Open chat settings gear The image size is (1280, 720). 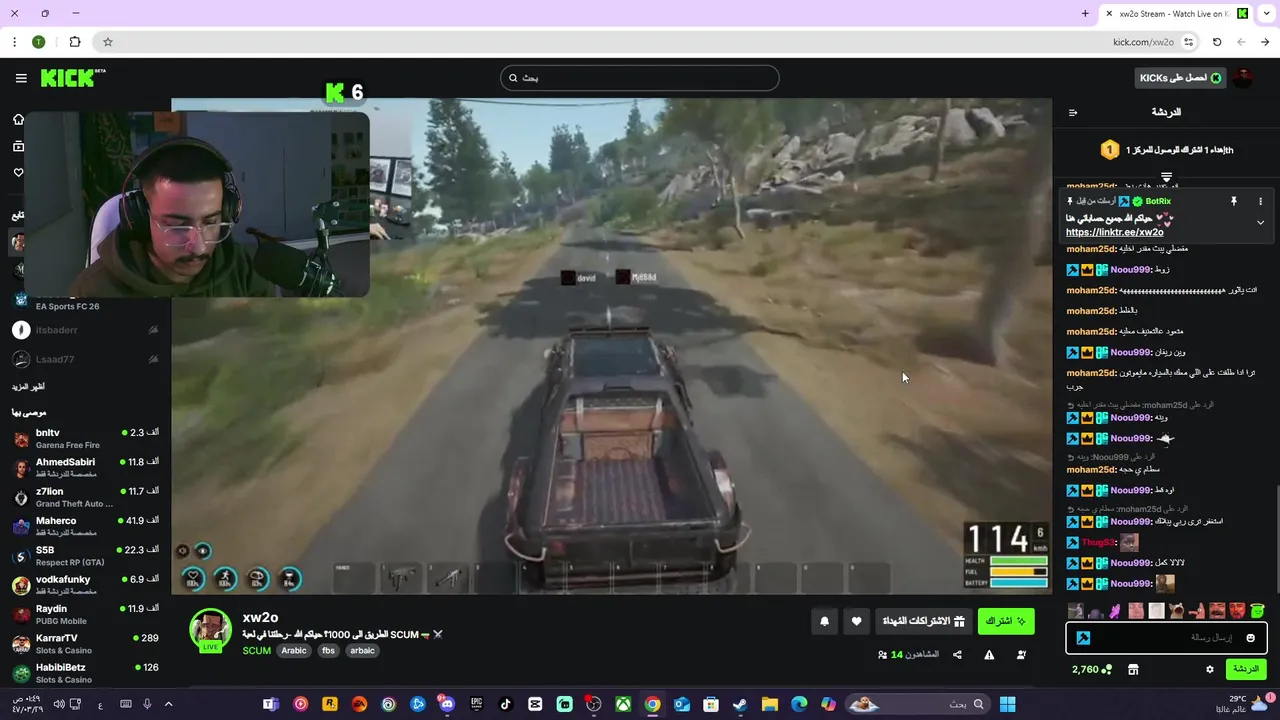[1210, 669]
